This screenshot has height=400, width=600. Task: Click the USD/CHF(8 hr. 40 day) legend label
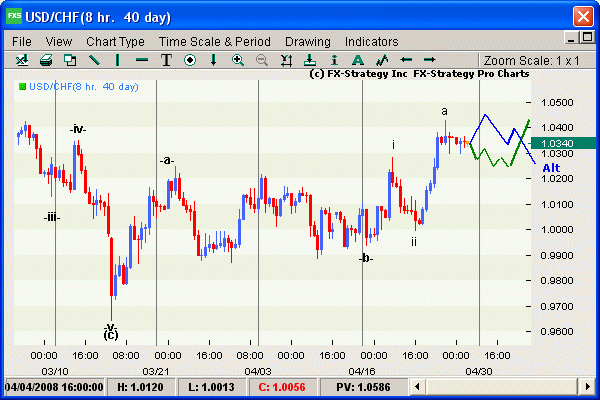[84, 87]
